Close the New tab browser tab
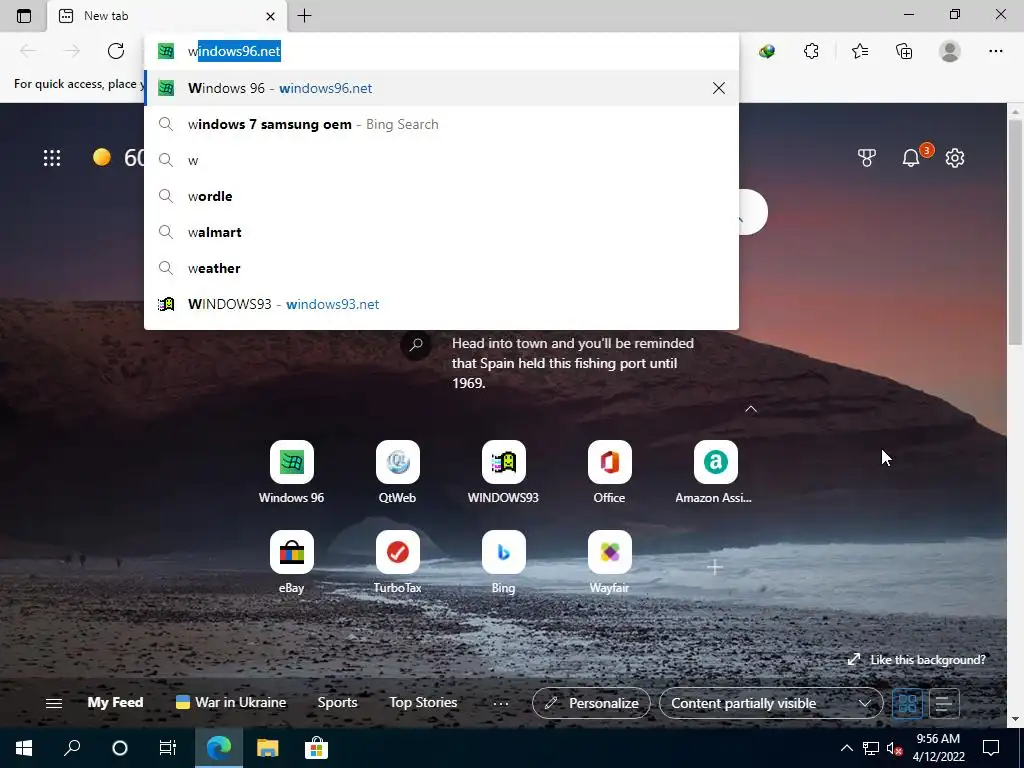This screenshot has height=768, width=1024. [270, 16]
